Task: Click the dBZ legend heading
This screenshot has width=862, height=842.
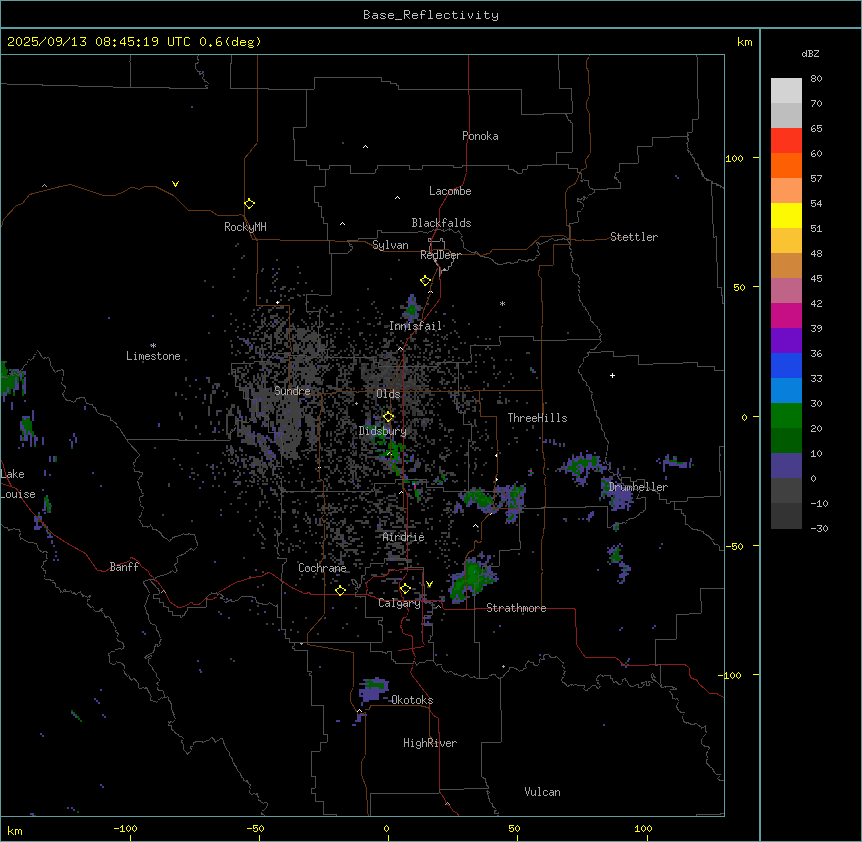Action: (x=810, y=53)
